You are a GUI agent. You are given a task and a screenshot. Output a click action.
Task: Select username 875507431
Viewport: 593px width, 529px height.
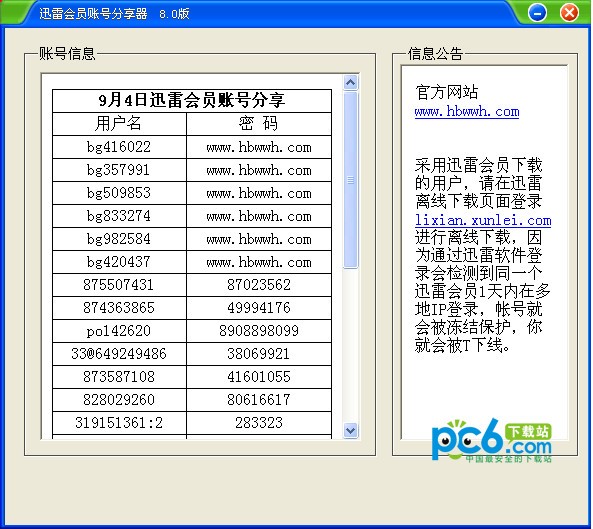pos(119,285)
